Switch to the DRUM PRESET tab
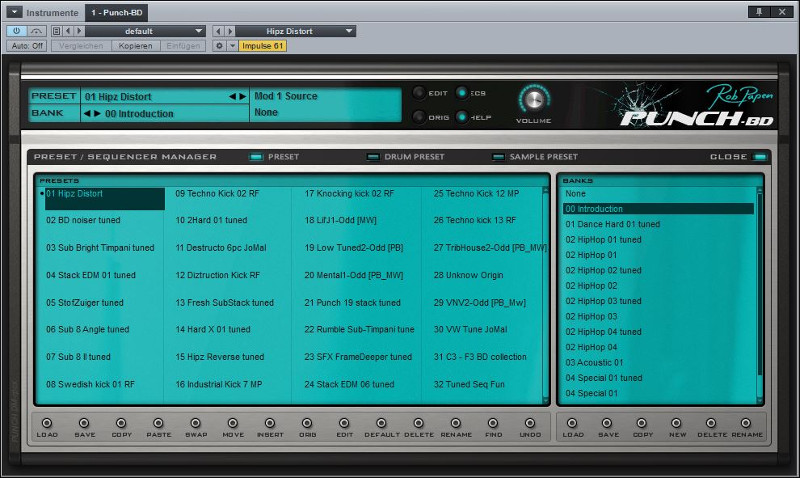800x478 pixels. click(x=406, y=157)
